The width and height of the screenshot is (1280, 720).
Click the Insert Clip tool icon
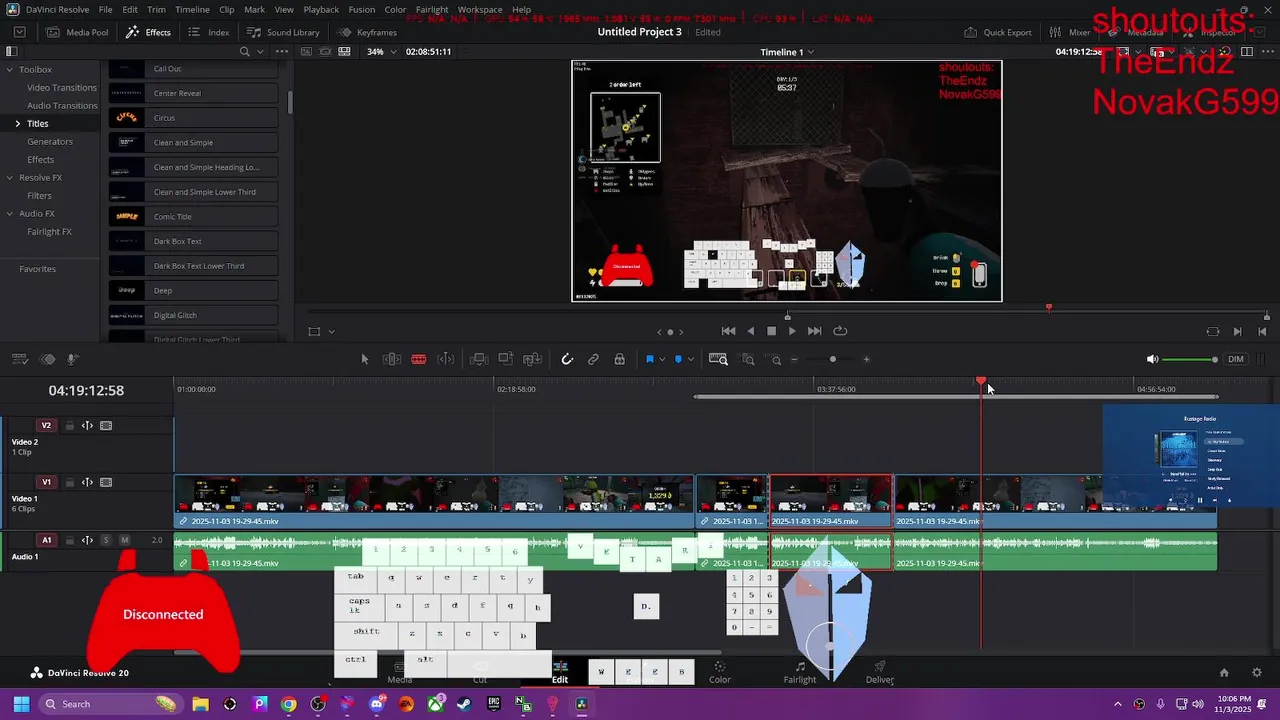(x=479, y=359)
